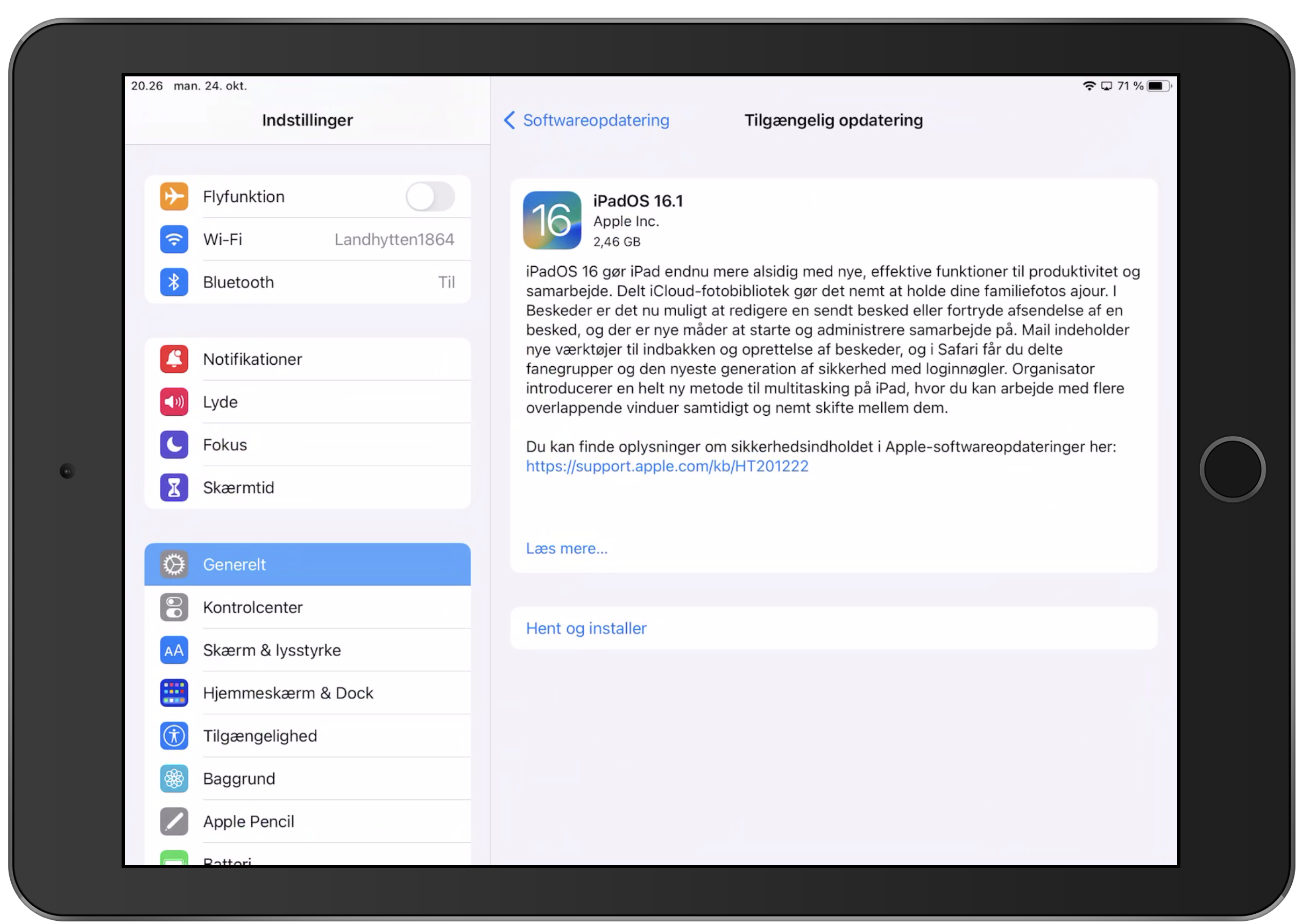Go back via Softwareopdatering chevron
This screenshot has height=924, width=1302.
(510, 120)
